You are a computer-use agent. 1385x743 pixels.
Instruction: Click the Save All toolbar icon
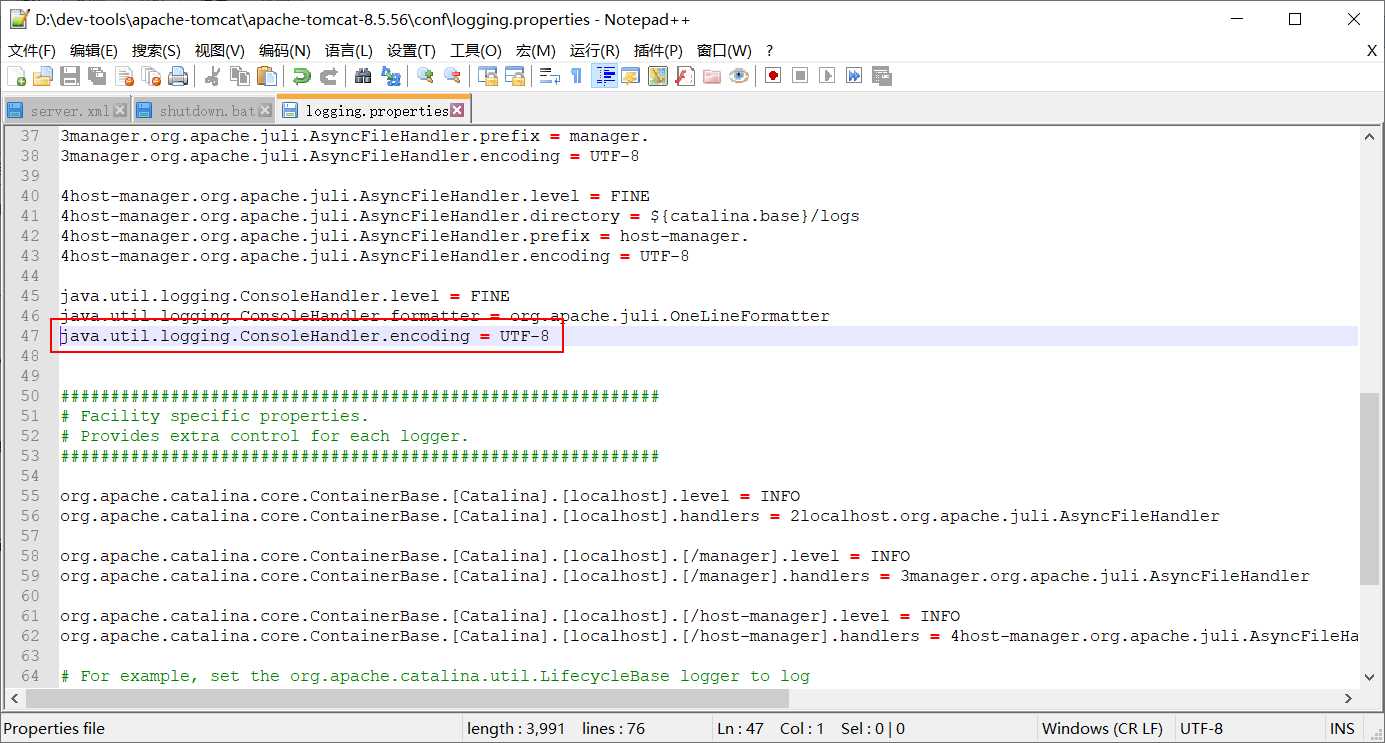[97, 76]
